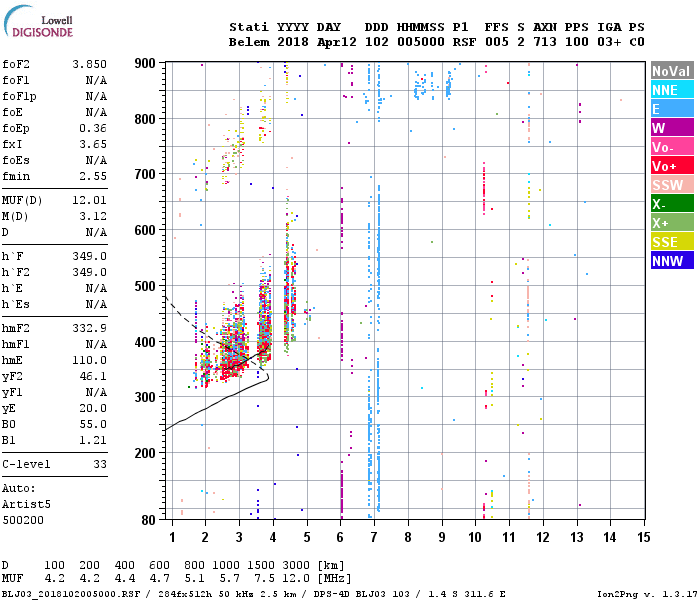Click the fxI value 3.65
The image size is (700, 600).
tap(93, 144)
